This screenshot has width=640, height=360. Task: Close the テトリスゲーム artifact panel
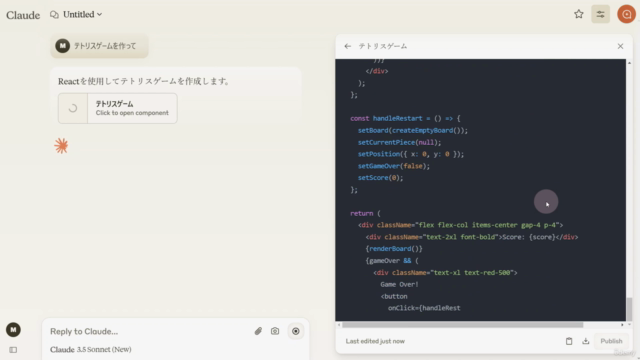point(620,46)
